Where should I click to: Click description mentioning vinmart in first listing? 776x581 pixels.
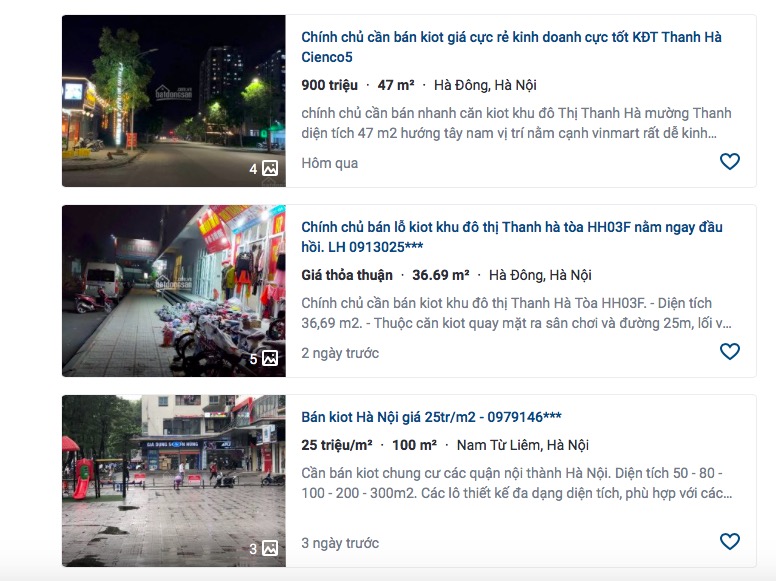coord(516,123)
